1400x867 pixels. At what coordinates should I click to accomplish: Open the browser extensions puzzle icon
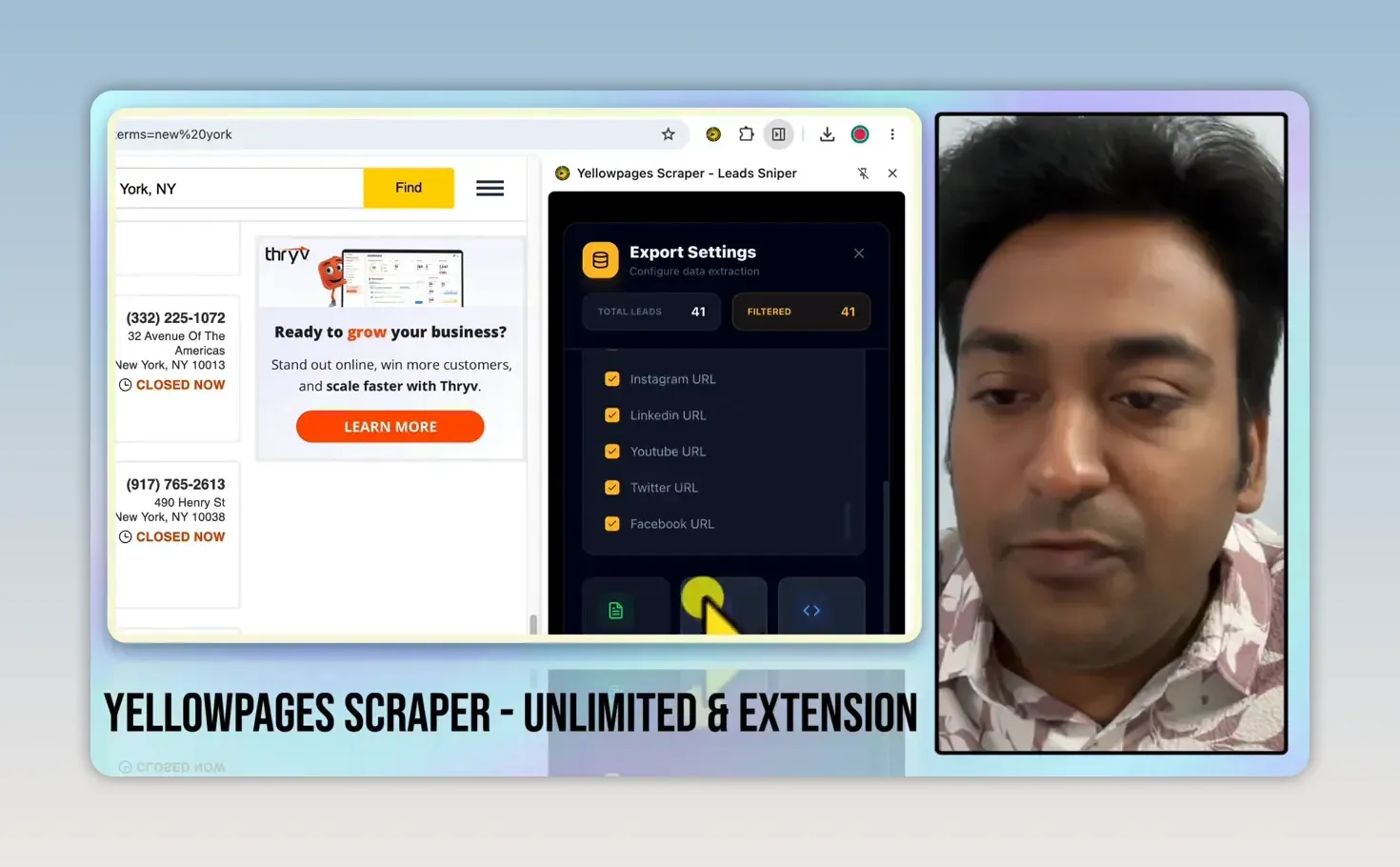click(x=747, y=134)
